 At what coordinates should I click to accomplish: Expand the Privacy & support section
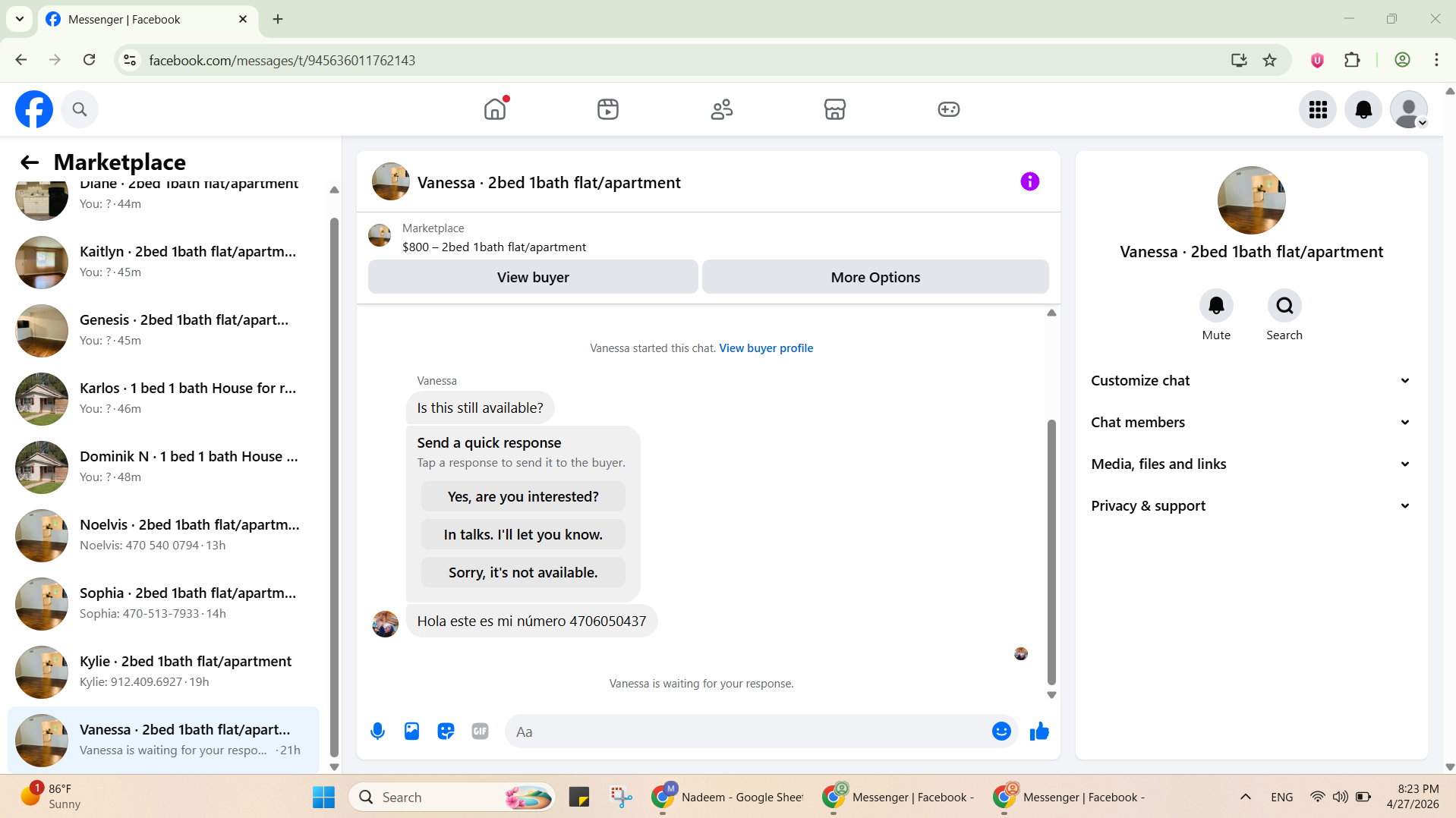(x=1251, y=506)
